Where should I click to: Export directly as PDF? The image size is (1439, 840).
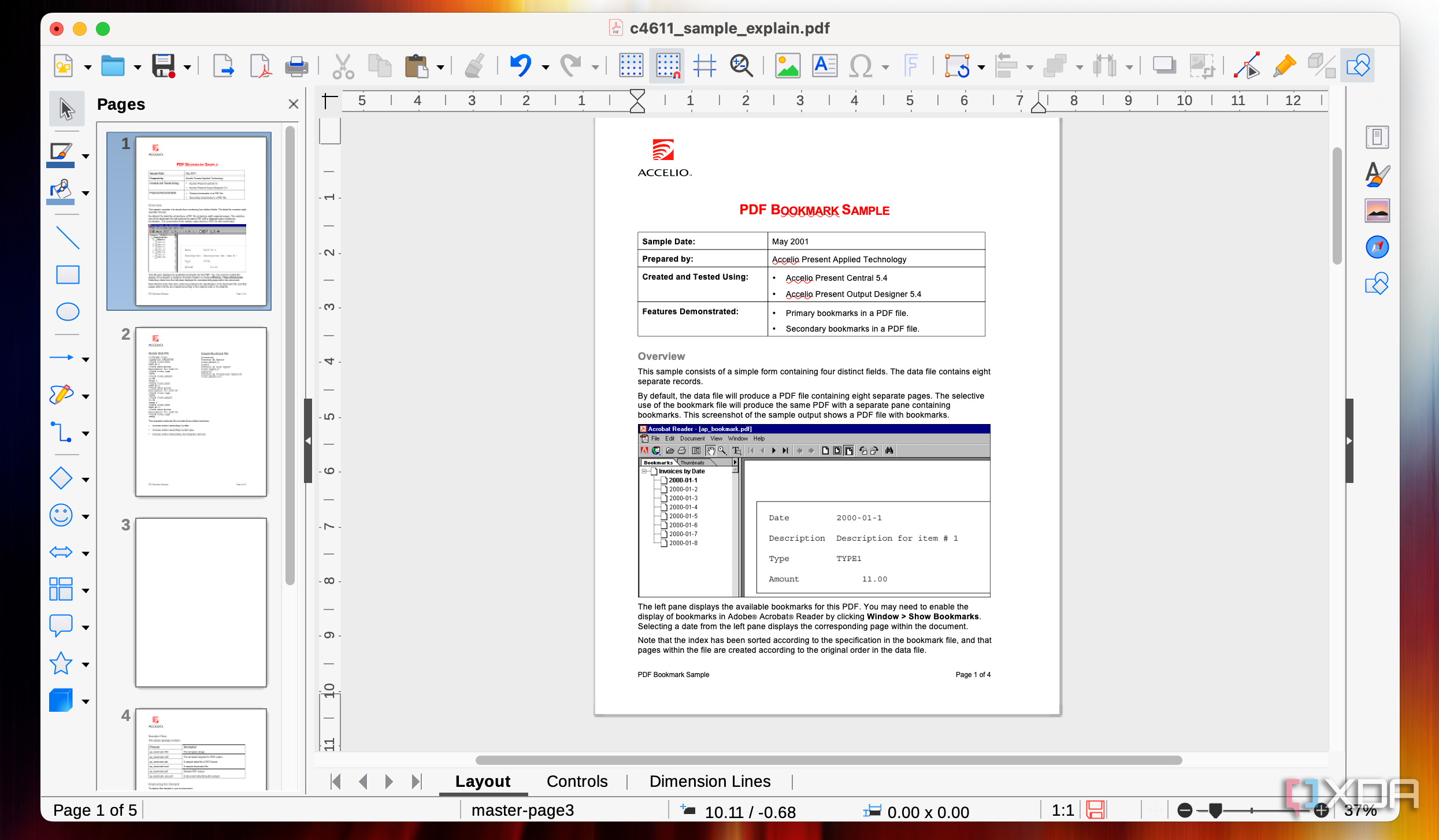(260, 66)
